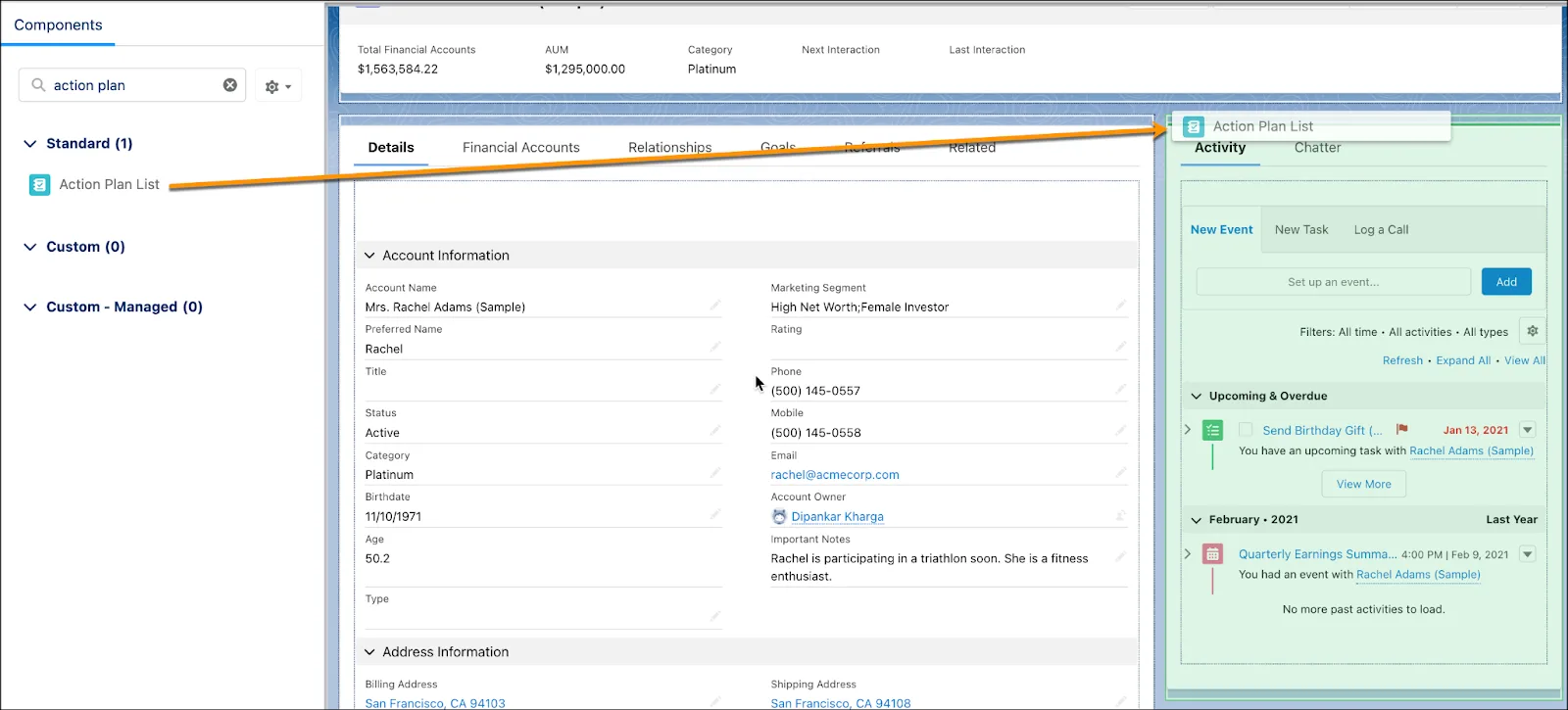Viewport: 1568px width, 710px height.
Task: Select the New Task tab
Action: point(1301,229)
